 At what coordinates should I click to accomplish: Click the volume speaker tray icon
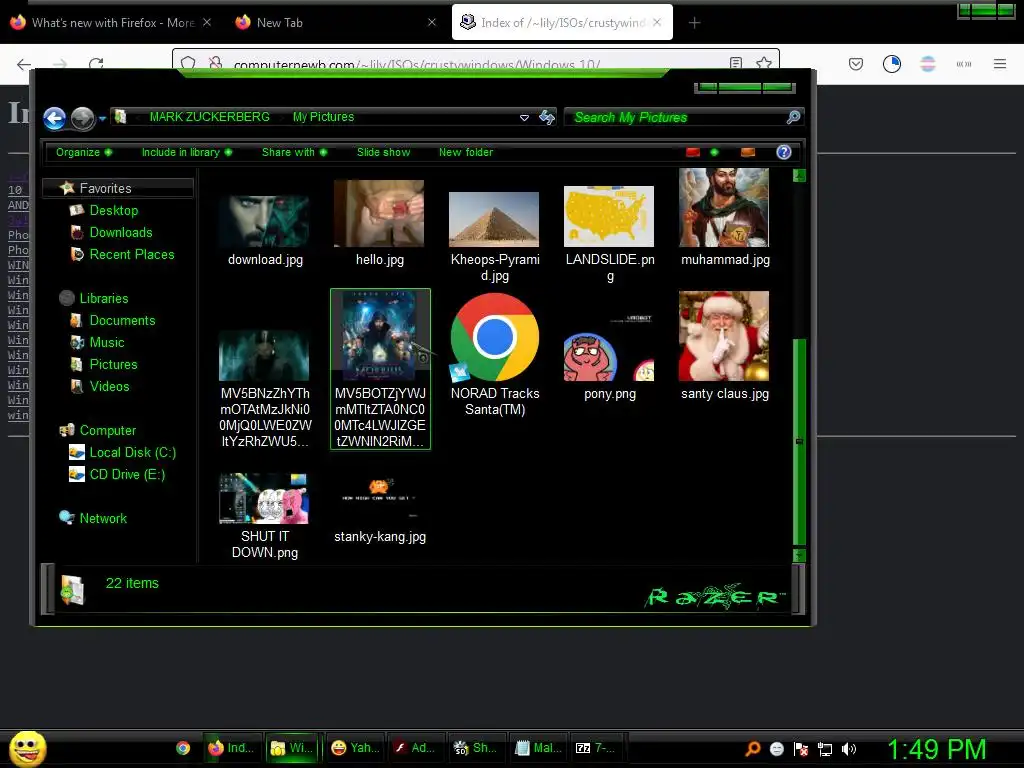[849, 749]
